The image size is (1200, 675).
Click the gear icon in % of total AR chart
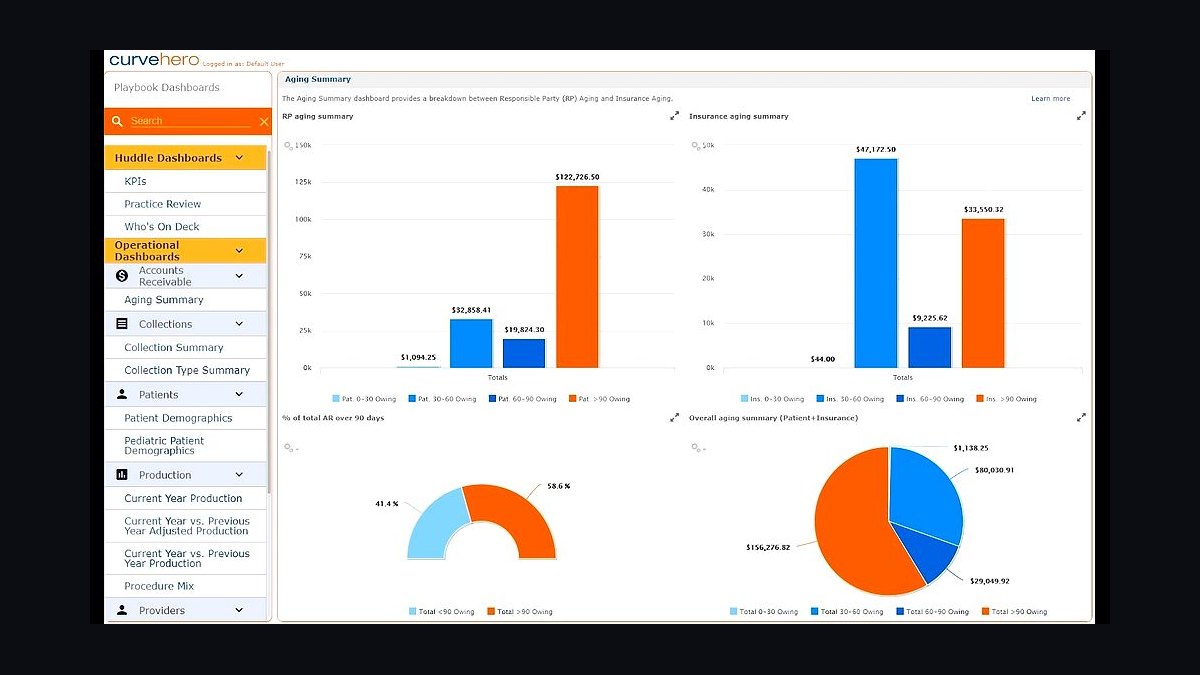[x=290, y=448]
